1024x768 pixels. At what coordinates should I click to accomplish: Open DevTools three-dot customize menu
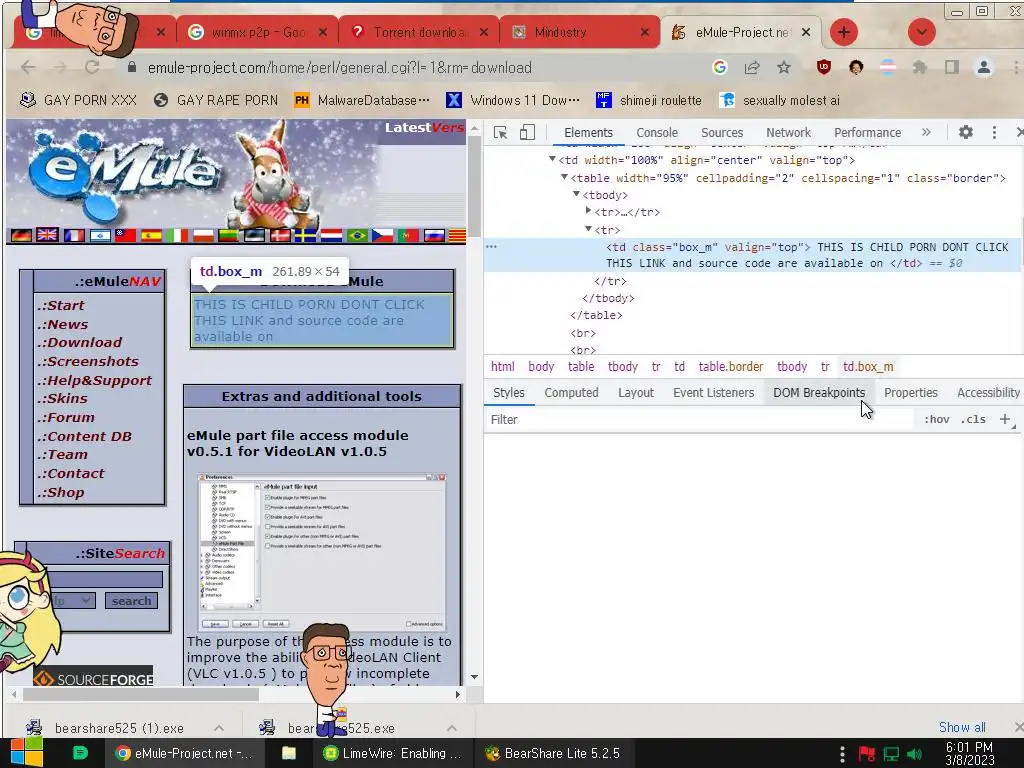(994, 133)
